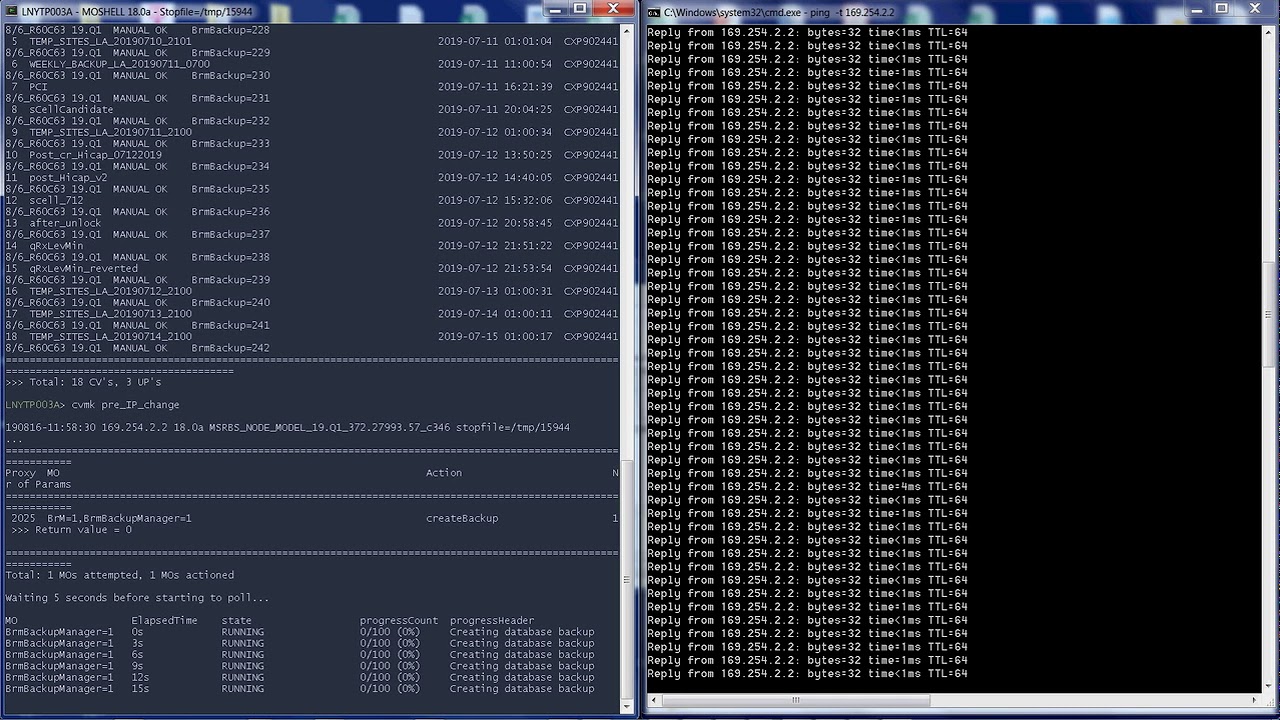Screen dimensions: 1280x720
Task: Click the 'post_Hicap_v2' backup entry
Action: [68, 178]
